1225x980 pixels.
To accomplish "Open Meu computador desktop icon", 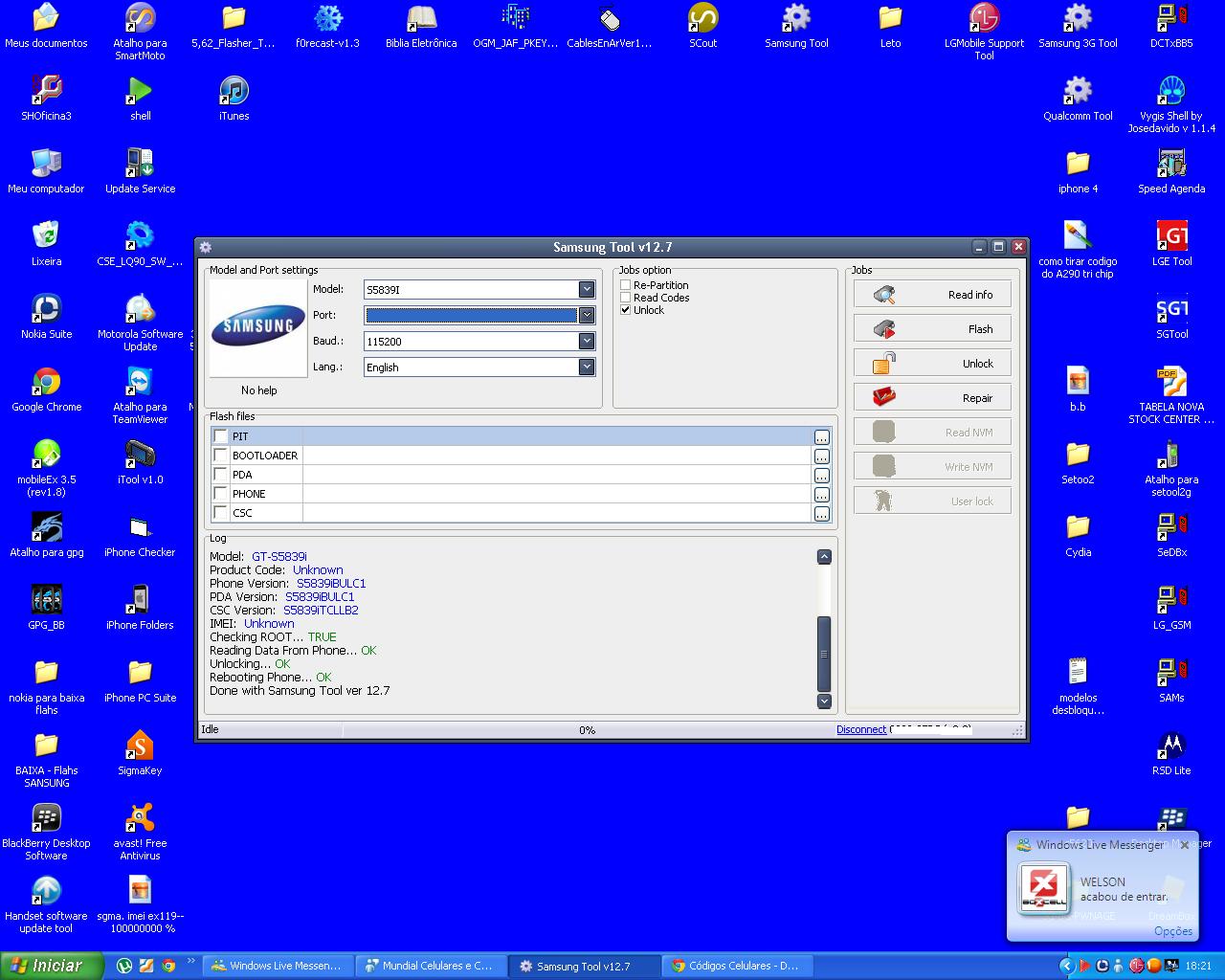I will coord(46,171).
